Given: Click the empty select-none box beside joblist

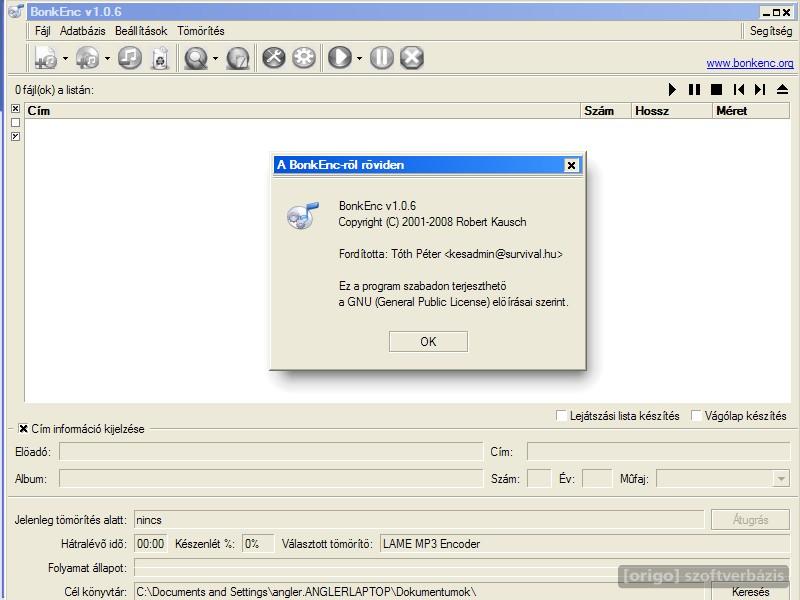Looking at the screenshot, I should pyautogui.click(x=16, y=122).
